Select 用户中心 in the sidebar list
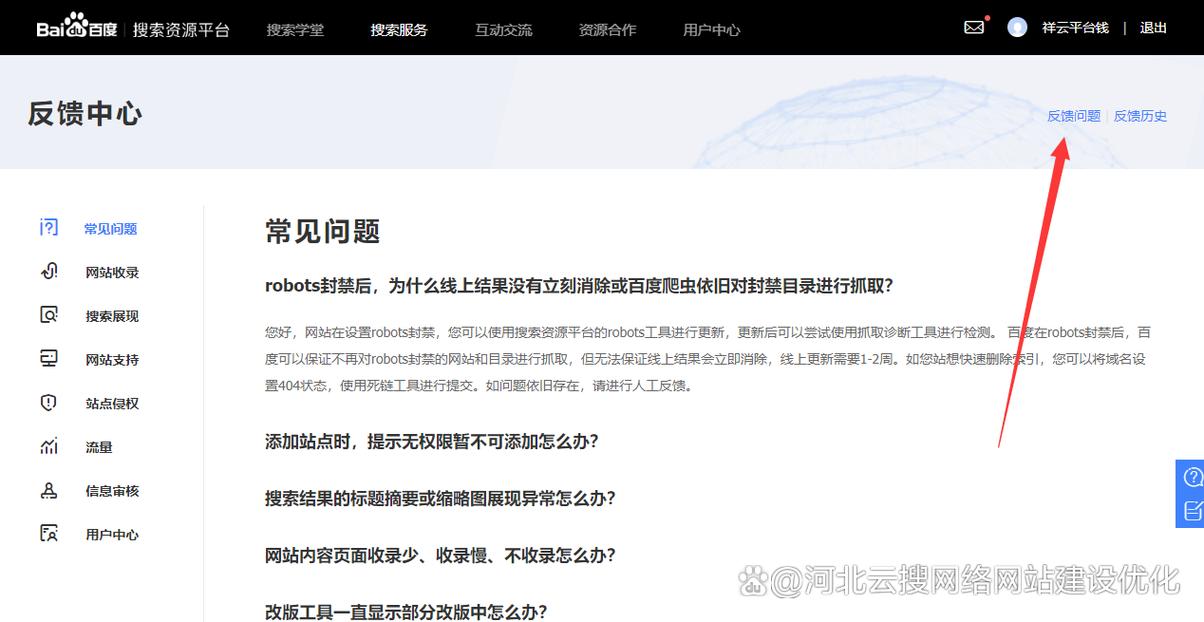Screen dimensions: 1204x622 [x=112, y=535]
